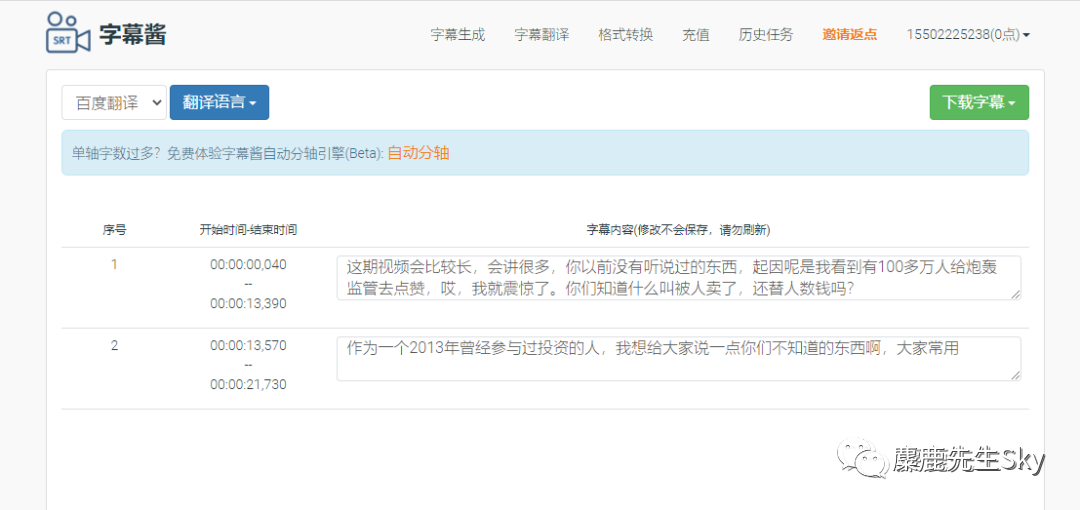Click inside the first subtitle text box
Image resolution: width=1080 pixels, height=510 pixels.
(678, 277)
